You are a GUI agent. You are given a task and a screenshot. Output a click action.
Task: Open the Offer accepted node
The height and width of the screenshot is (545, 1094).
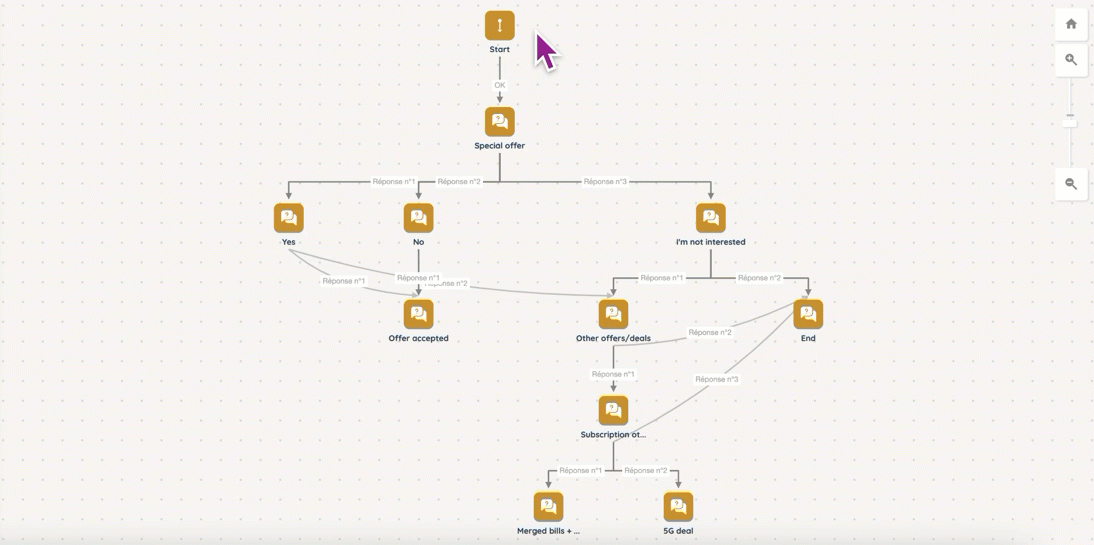tap(418, 314)
